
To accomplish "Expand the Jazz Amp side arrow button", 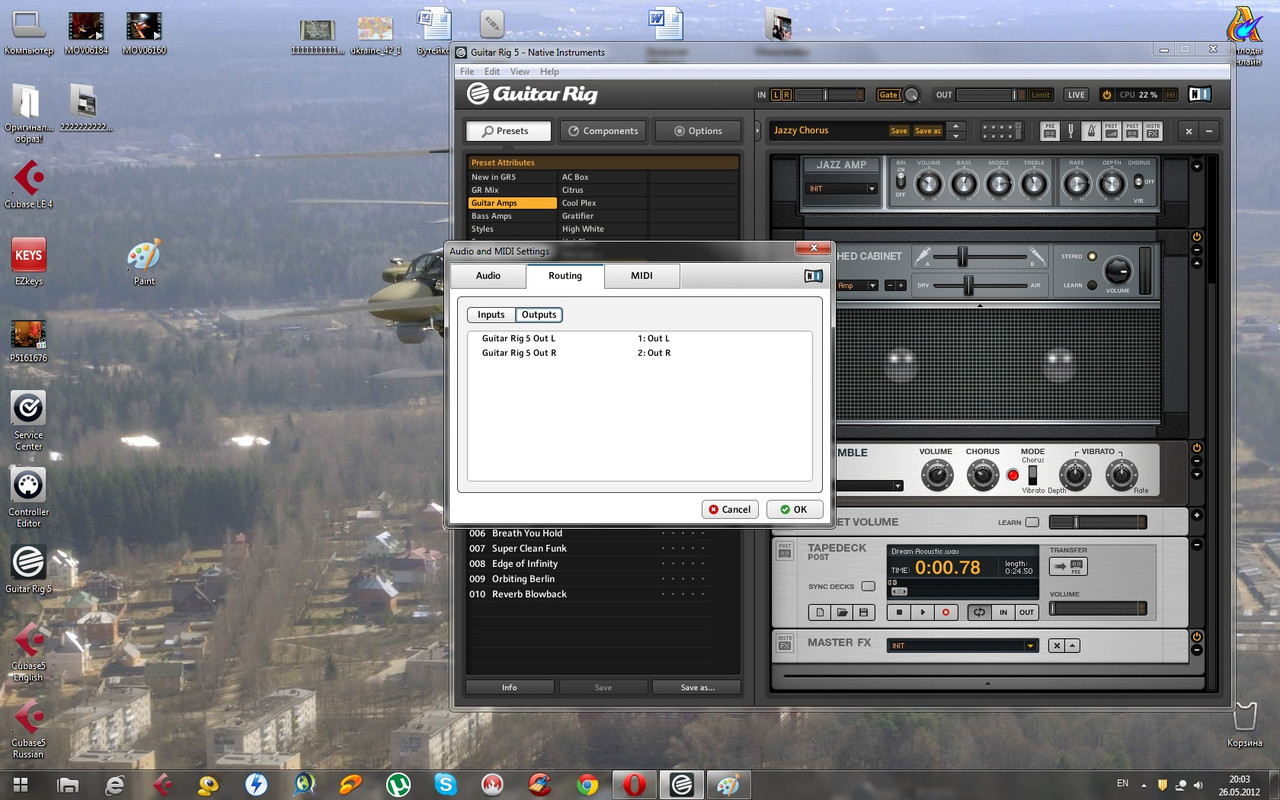I will [x=1197, y=166].
